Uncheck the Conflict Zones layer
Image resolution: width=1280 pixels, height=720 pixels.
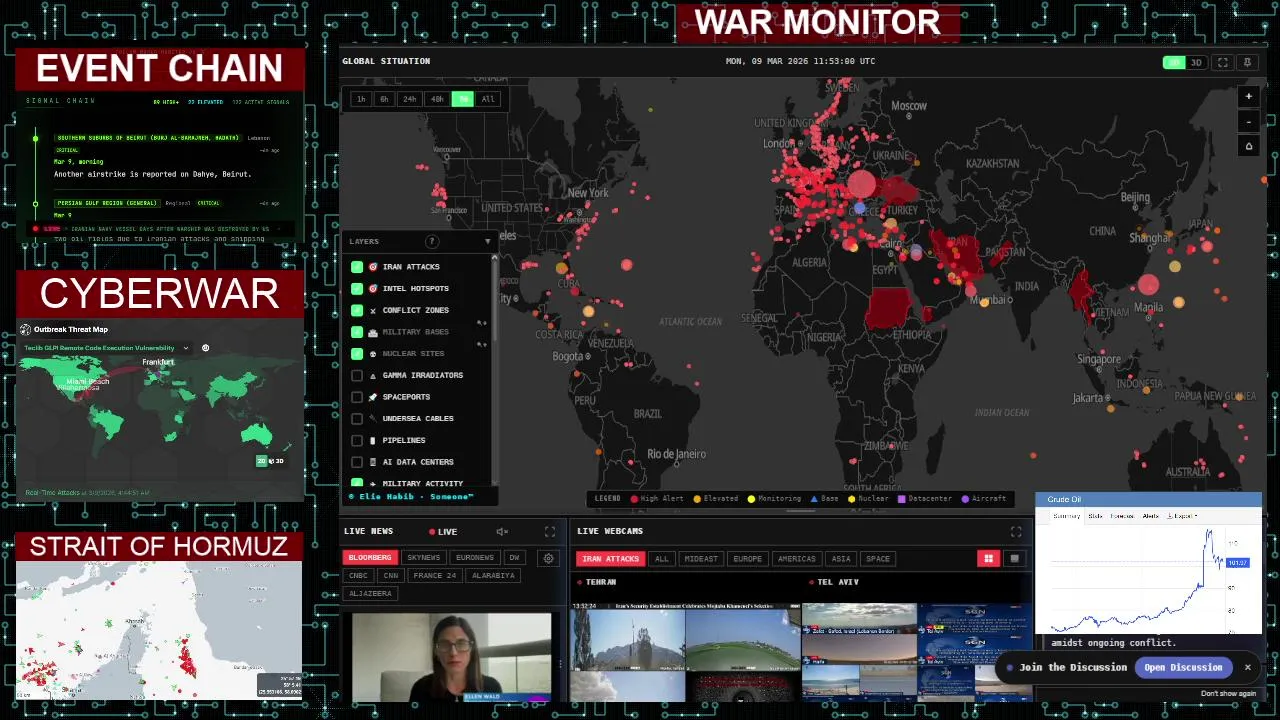pyautogui.click(x=357, y=310)
